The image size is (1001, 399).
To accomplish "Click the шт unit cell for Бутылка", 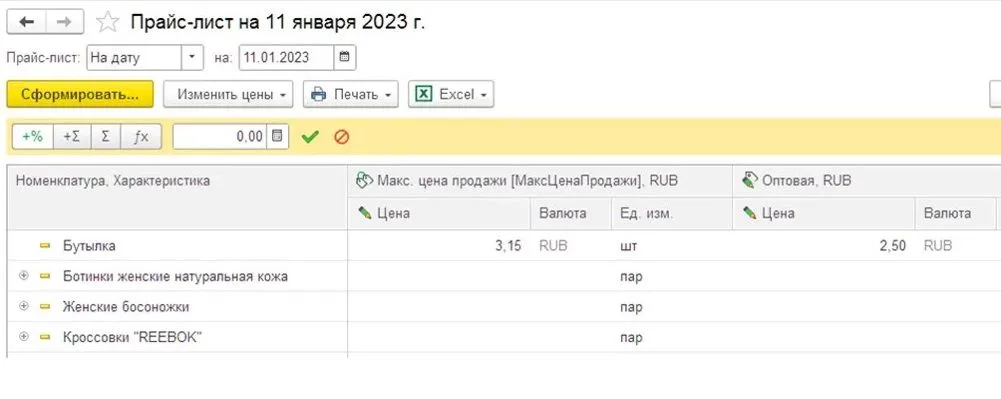I will pyautogui.click(x=672, y=246).
